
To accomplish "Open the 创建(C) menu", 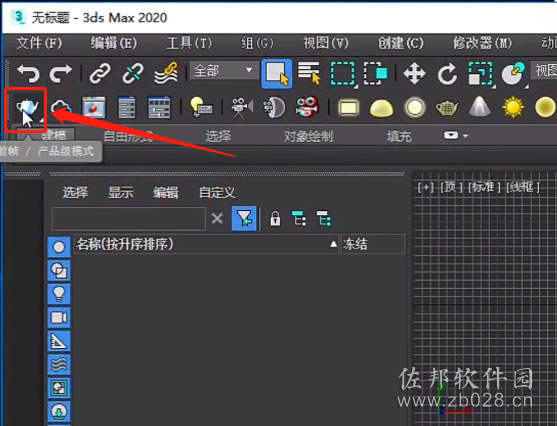I will pos(401,44).
